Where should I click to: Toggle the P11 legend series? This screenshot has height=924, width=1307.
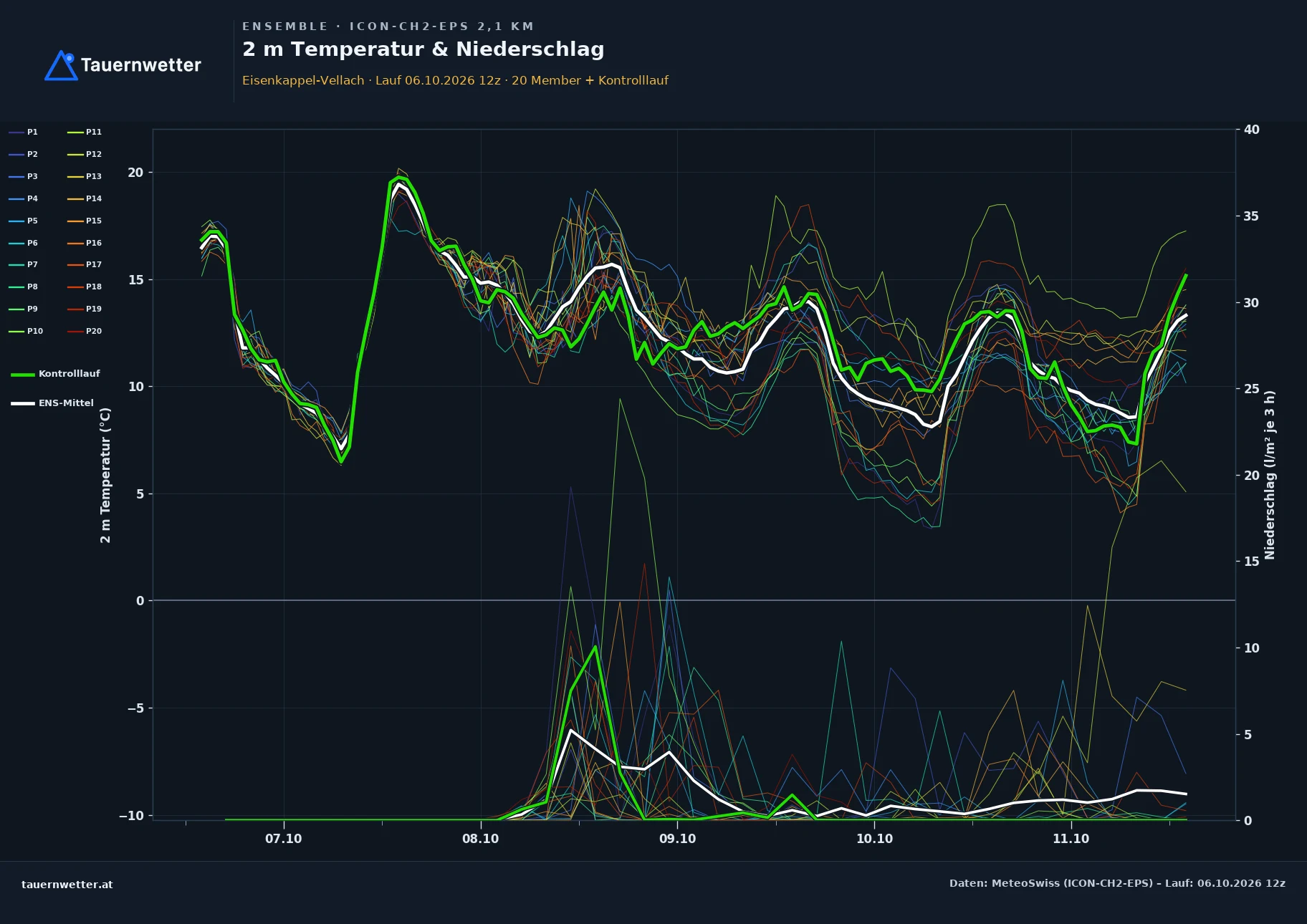(x=85, y=132)
